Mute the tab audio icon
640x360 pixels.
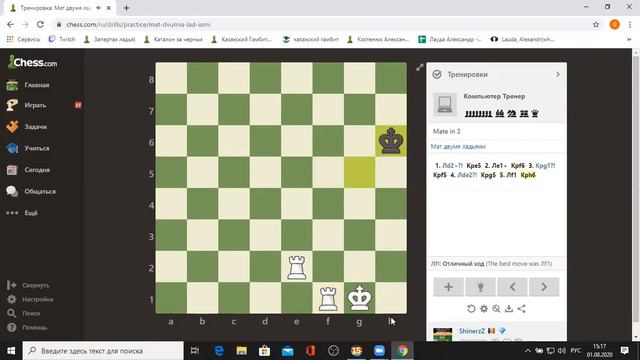pos(98,8)
